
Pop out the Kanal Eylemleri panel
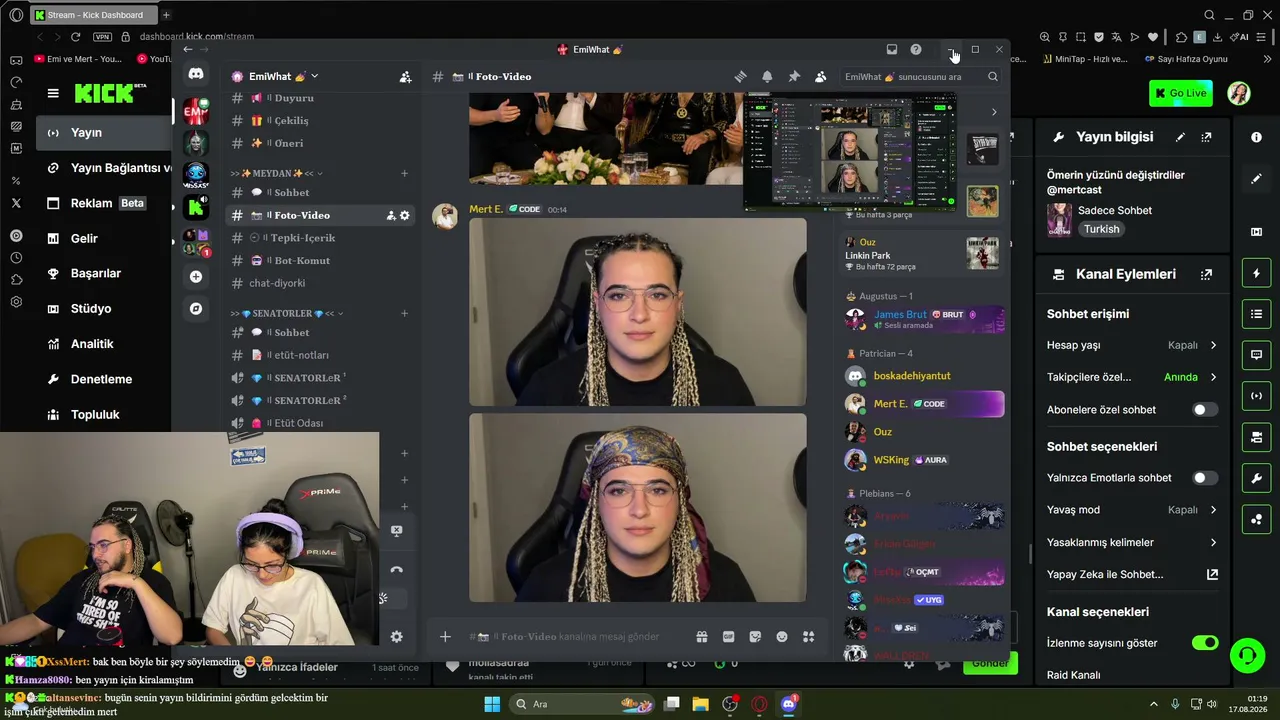[1207, 274]
